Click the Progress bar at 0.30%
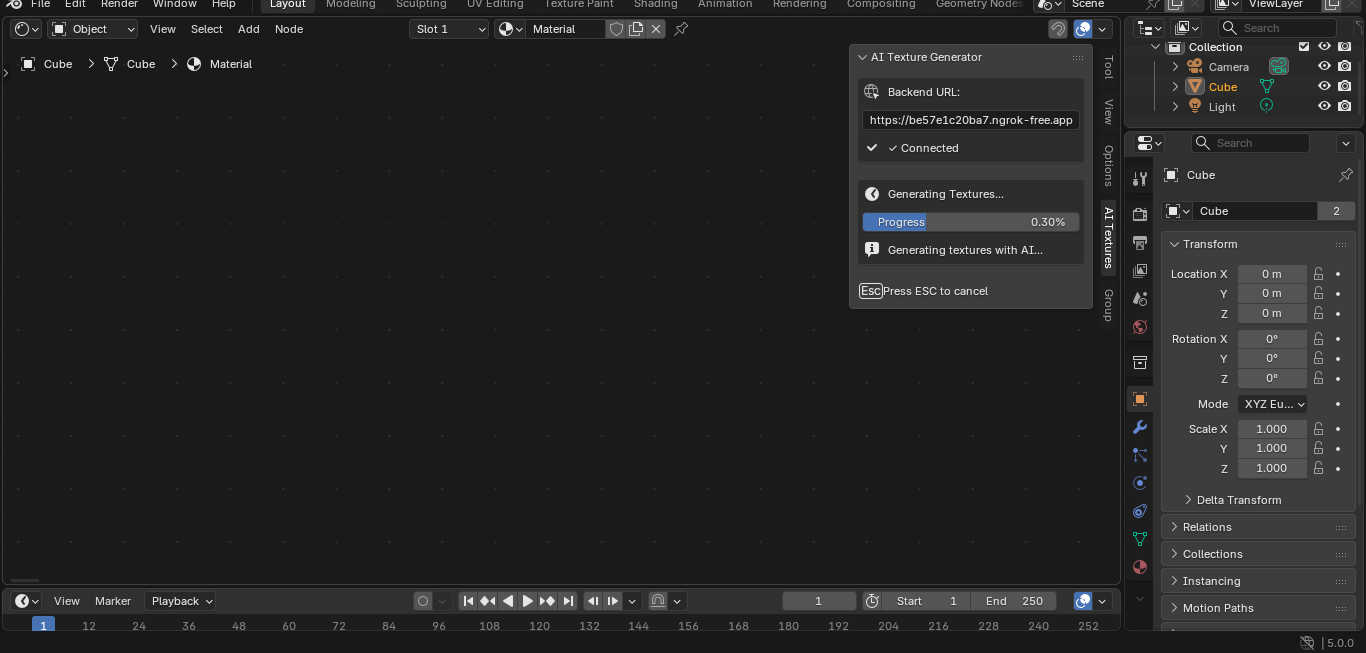The width and height of the screenshot is (1366, 653). (x=971, y=222)
